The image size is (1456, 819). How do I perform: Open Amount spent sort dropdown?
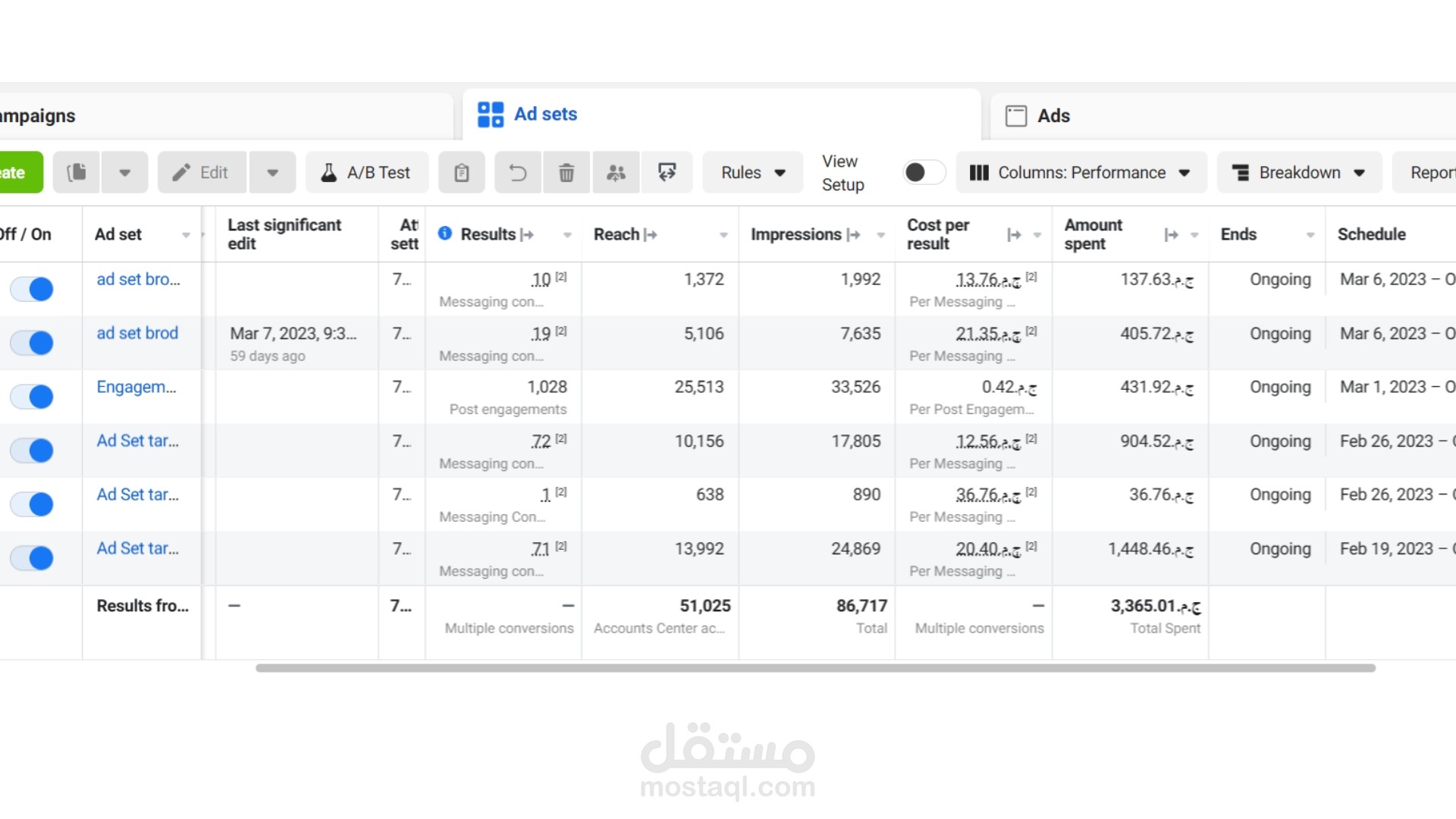tap(1194, 235)
